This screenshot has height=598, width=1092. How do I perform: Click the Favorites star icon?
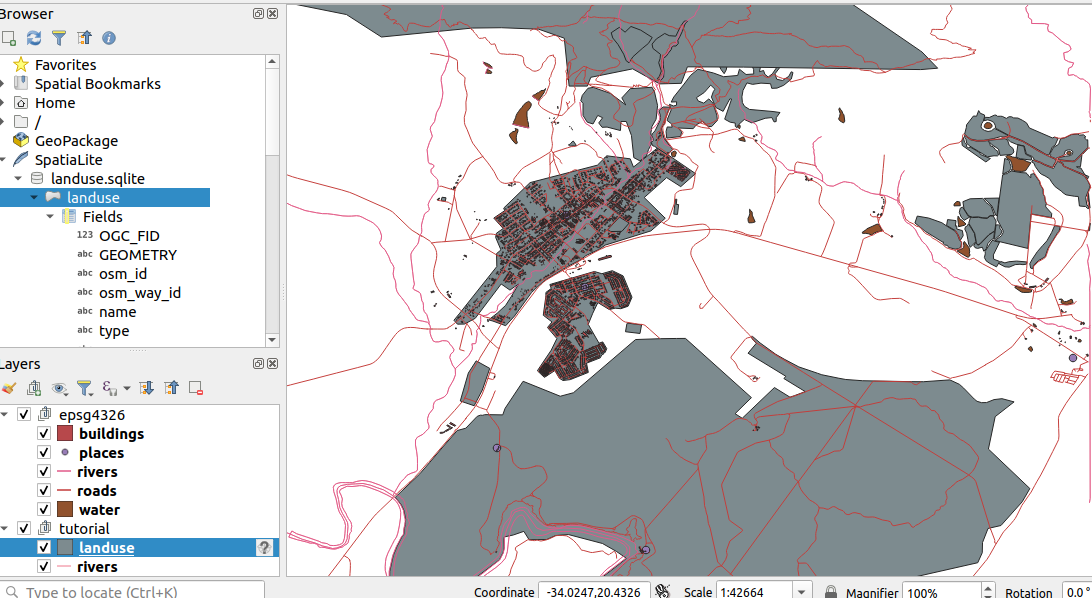pyautogui.click(x=21, y=65)
